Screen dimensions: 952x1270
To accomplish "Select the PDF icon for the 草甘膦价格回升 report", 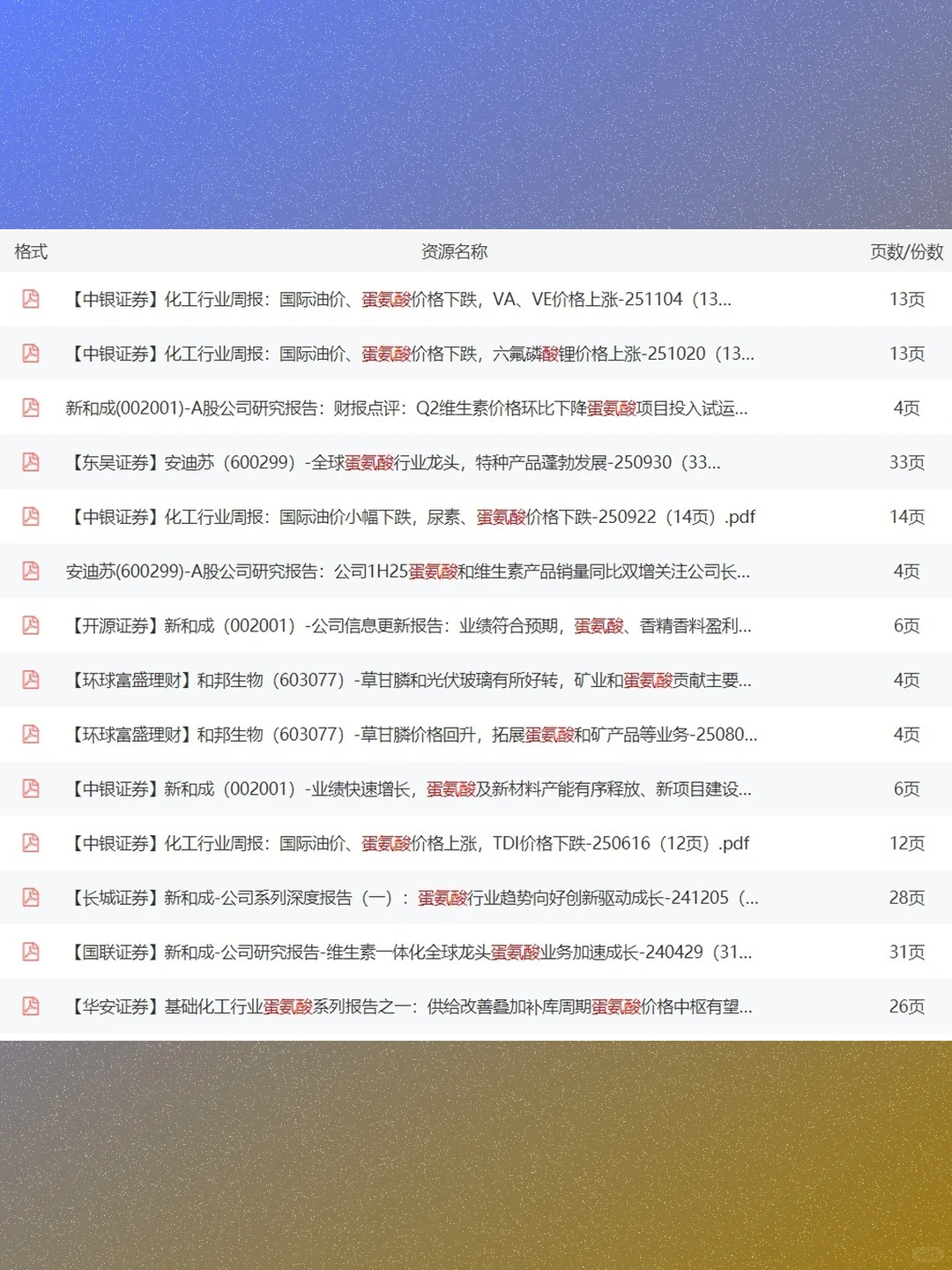I will (x=31, y=735).
